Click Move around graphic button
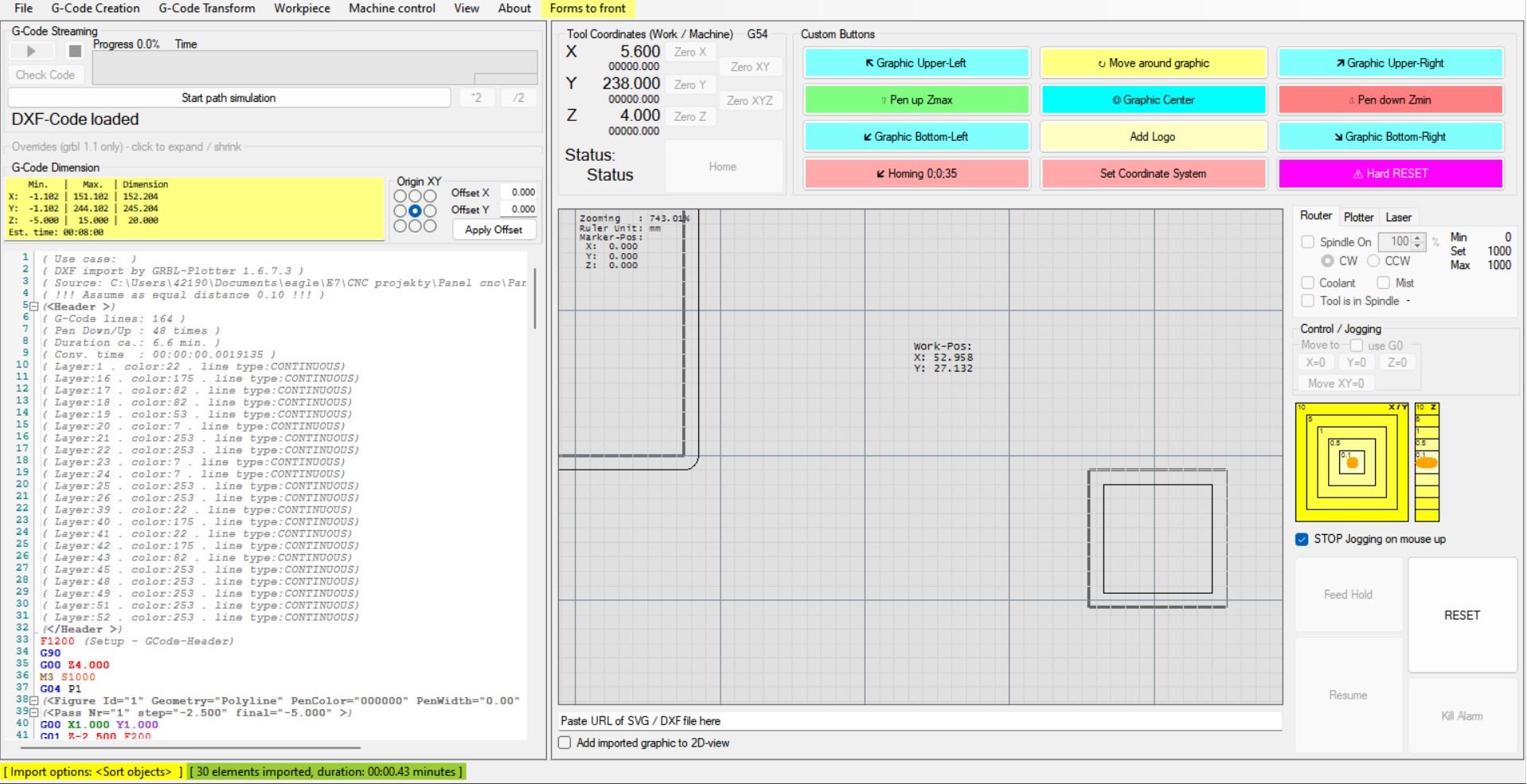Viewport: 1527px width, 784px height. (x=1153, y=63)
